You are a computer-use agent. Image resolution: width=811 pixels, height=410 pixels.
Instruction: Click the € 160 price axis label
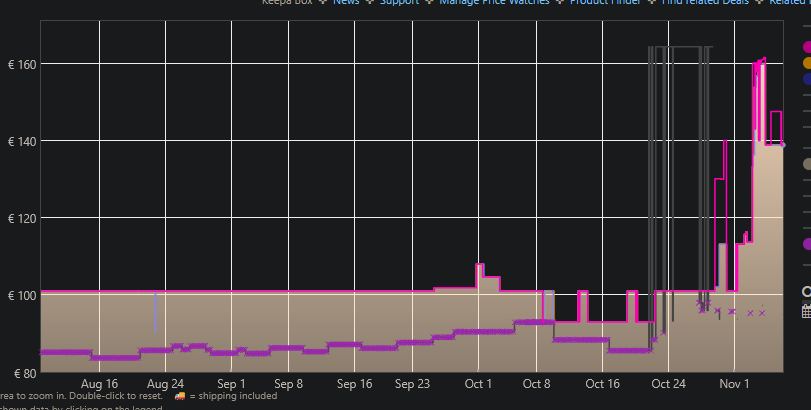click(x=22, y=64)
